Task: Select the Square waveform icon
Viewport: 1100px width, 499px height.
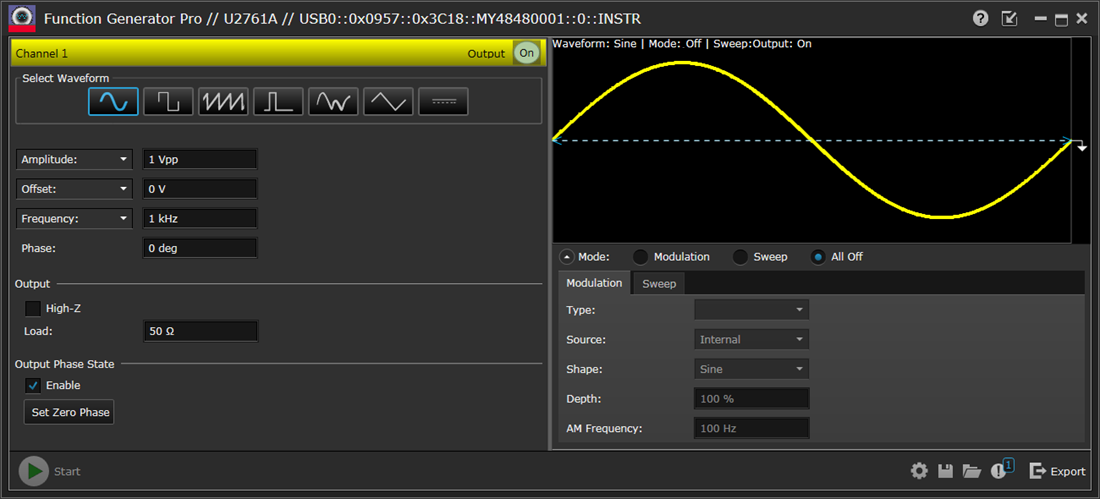Action: coord(168,101)
